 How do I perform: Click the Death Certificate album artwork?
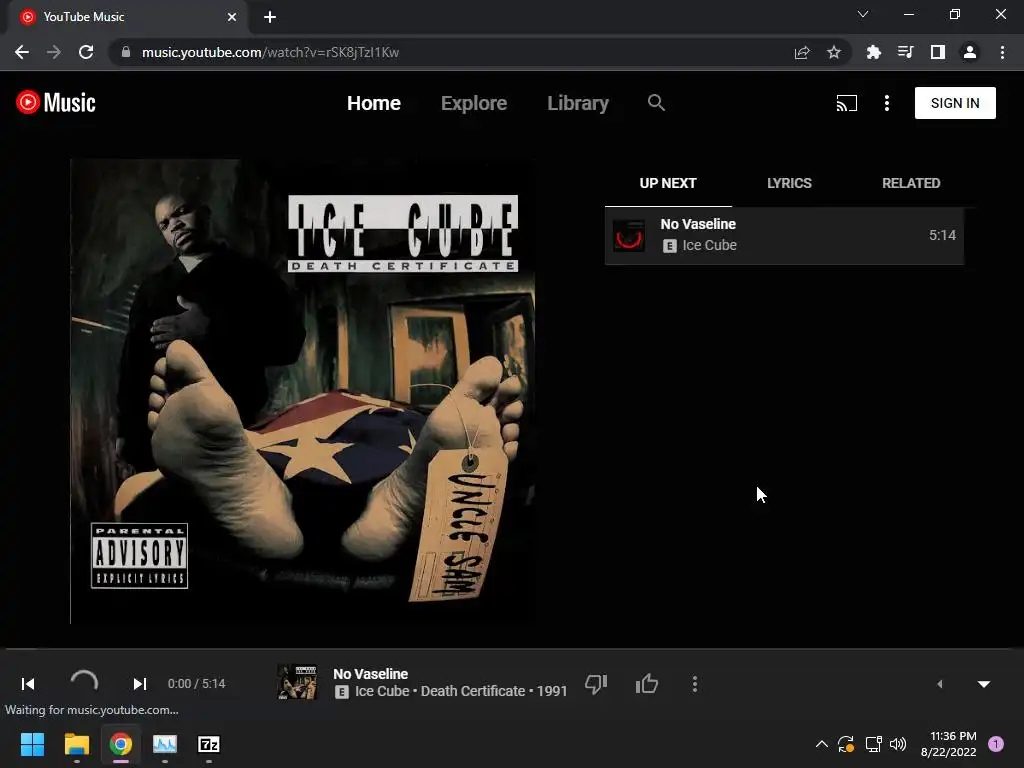click(x=303, y=392)
